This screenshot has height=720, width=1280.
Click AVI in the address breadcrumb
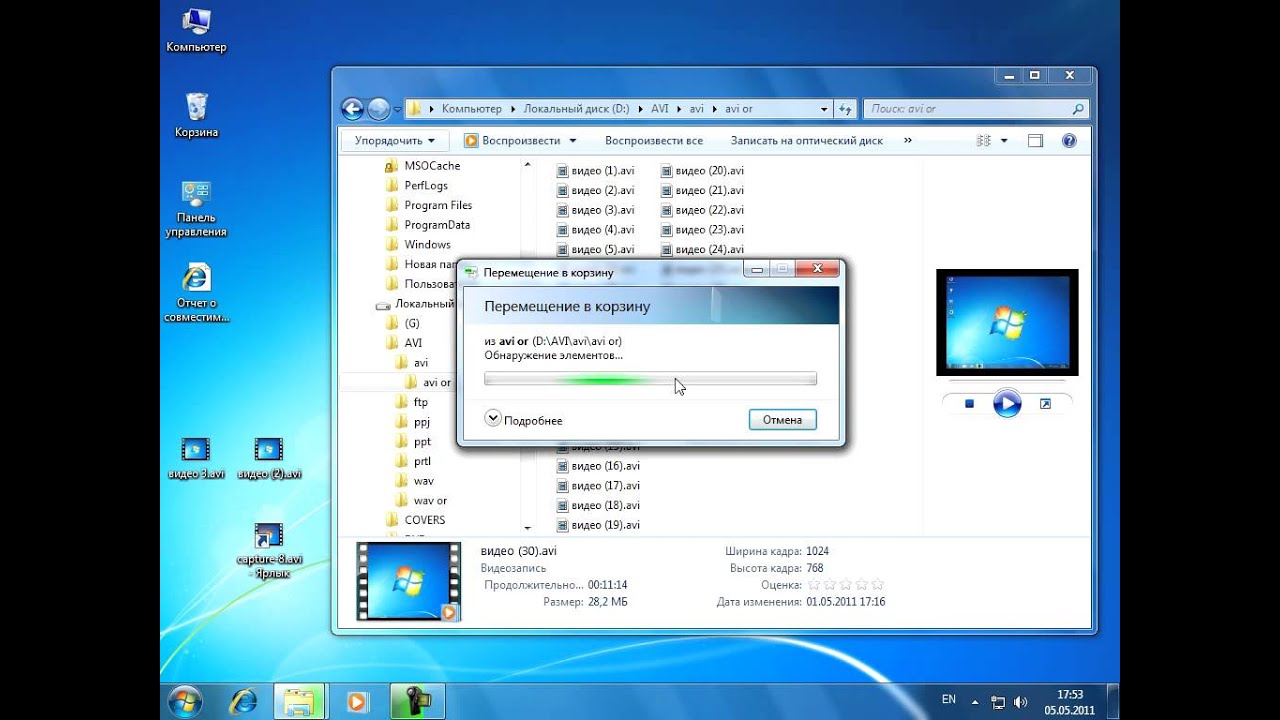[660, 109]
